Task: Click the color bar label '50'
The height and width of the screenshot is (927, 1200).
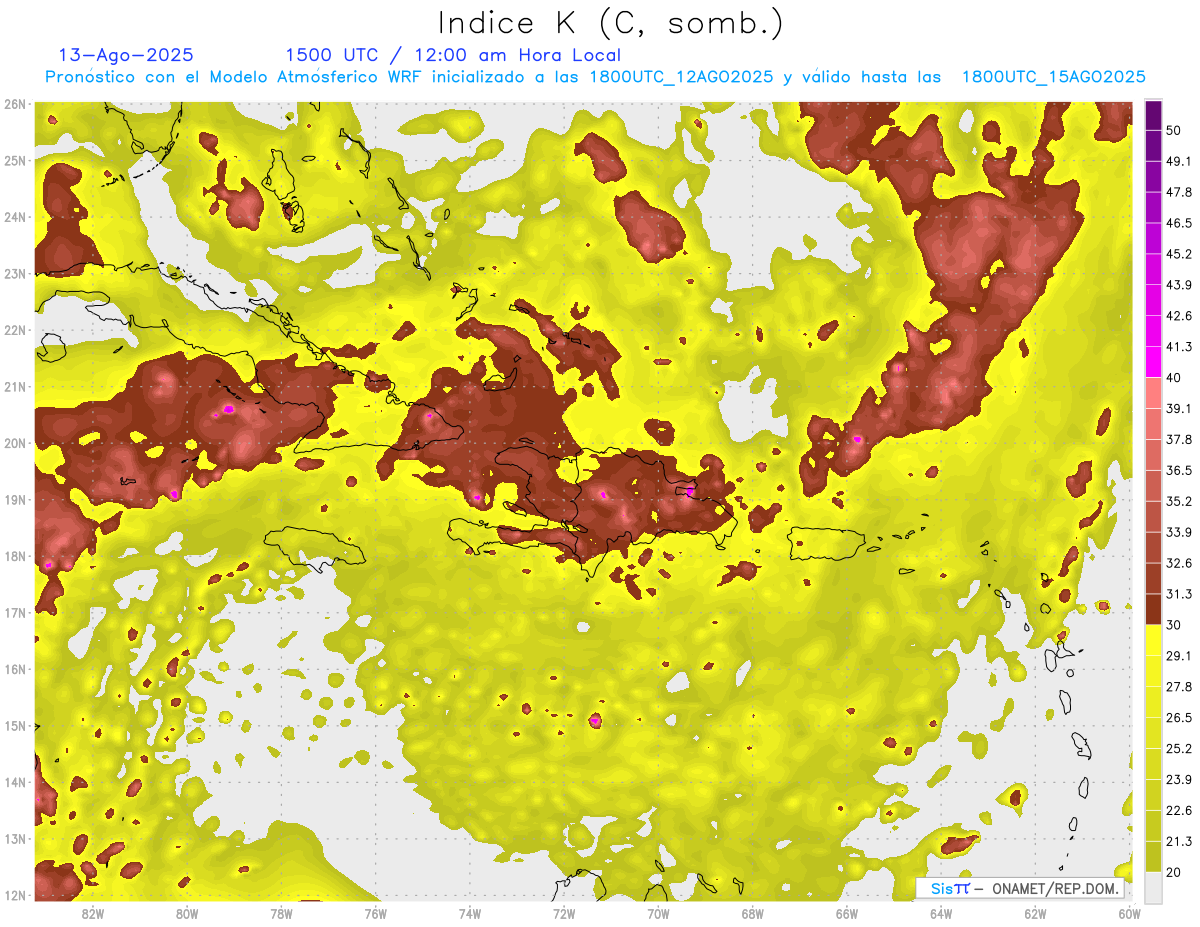Action: point(1175,131)
